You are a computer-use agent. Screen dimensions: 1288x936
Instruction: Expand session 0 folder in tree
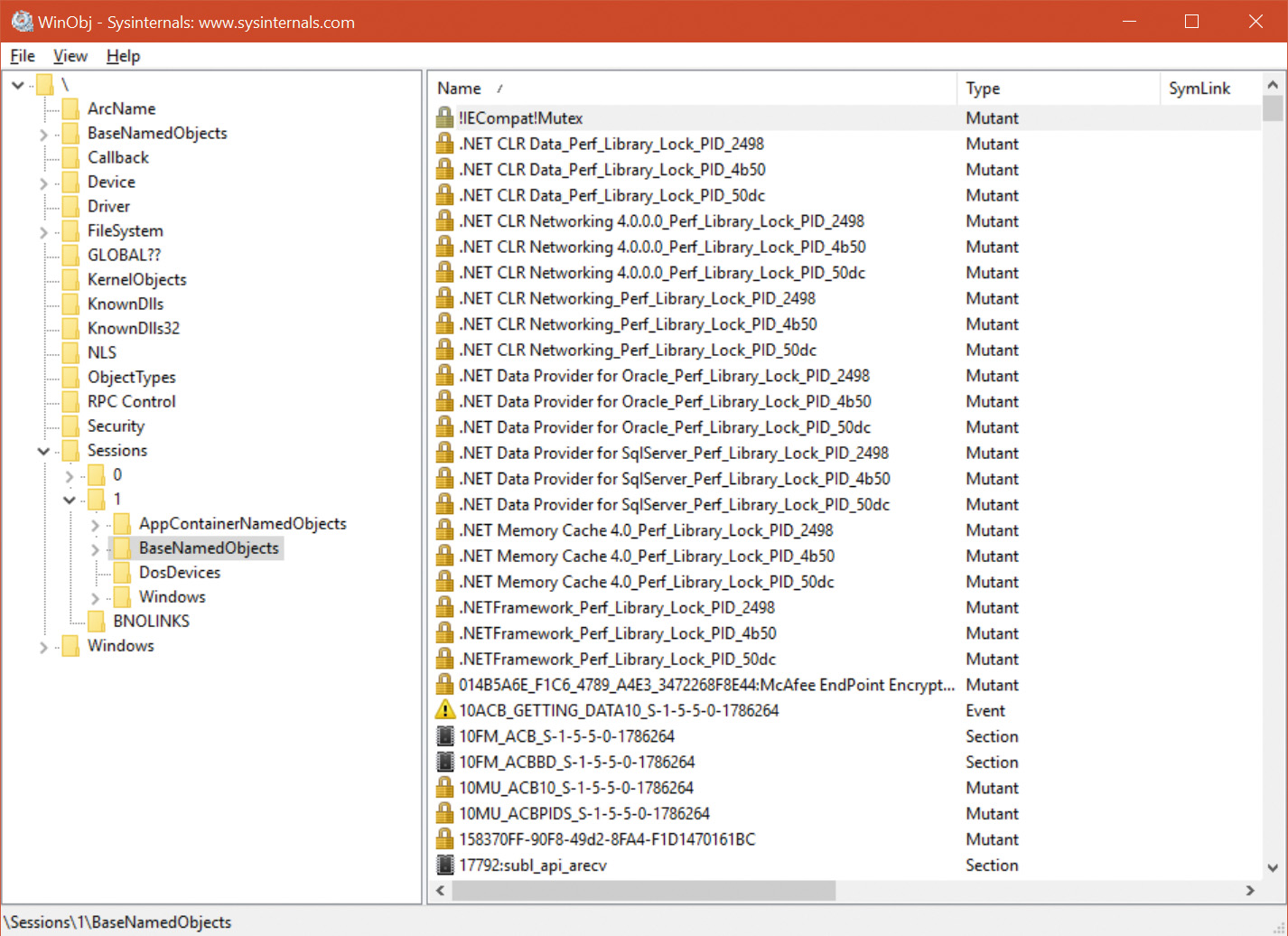(70, 476)
